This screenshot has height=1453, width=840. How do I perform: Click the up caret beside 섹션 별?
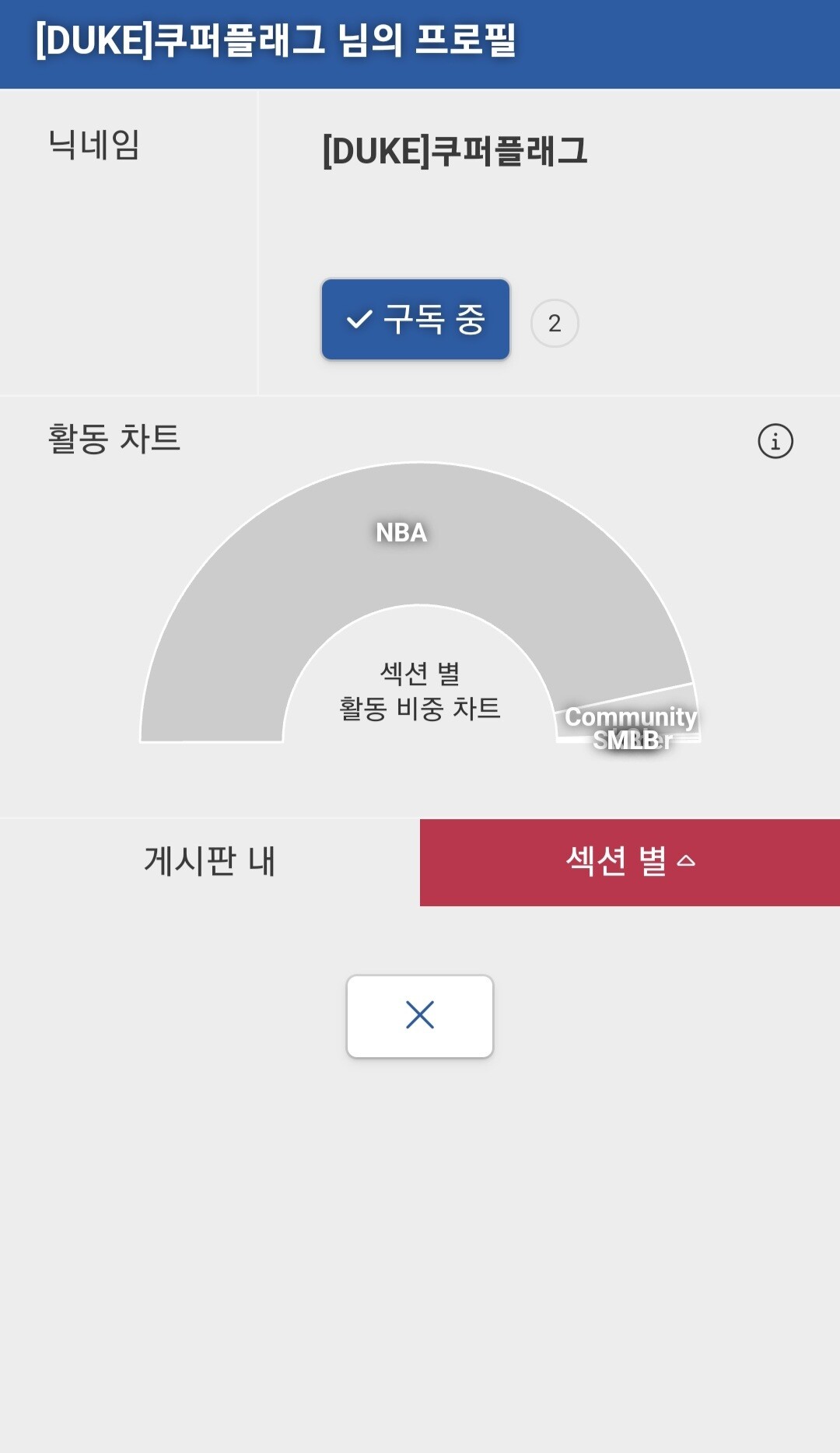coord(686,861)
